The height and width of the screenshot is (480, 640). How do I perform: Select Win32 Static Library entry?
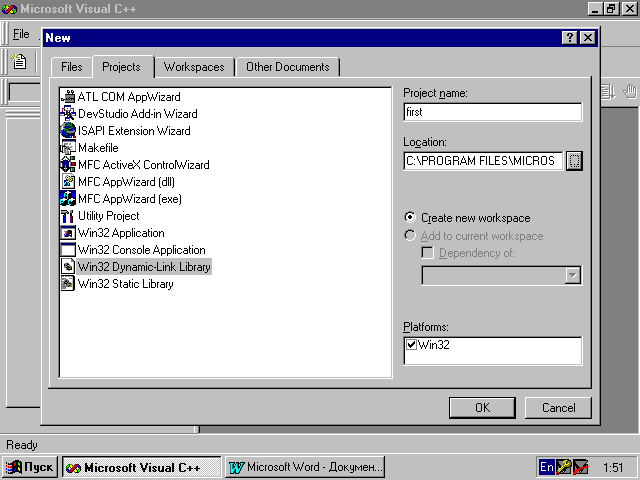point(126,284)
